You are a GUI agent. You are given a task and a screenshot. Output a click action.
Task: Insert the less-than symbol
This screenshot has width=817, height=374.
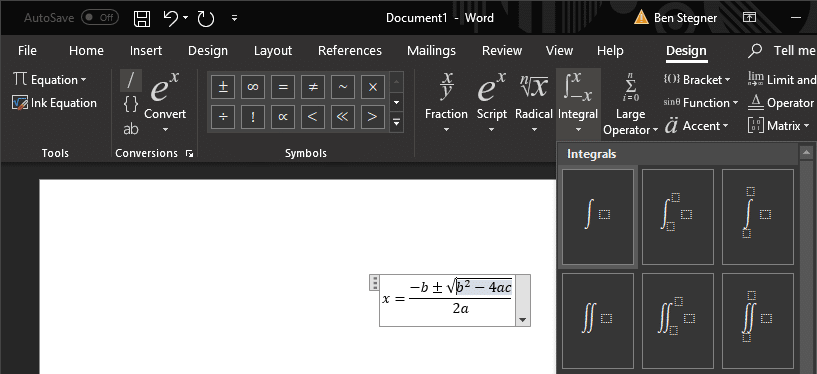313,117
